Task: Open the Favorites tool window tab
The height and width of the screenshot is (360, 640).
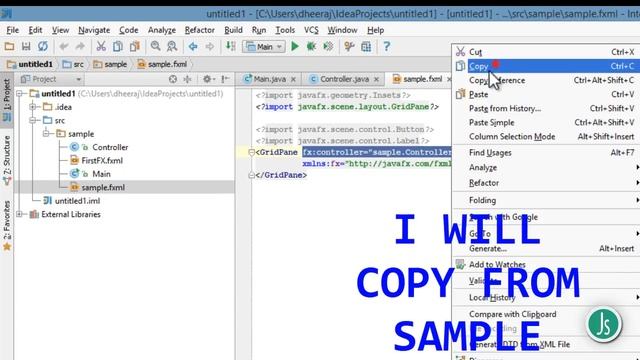Action: click(7, 226)
